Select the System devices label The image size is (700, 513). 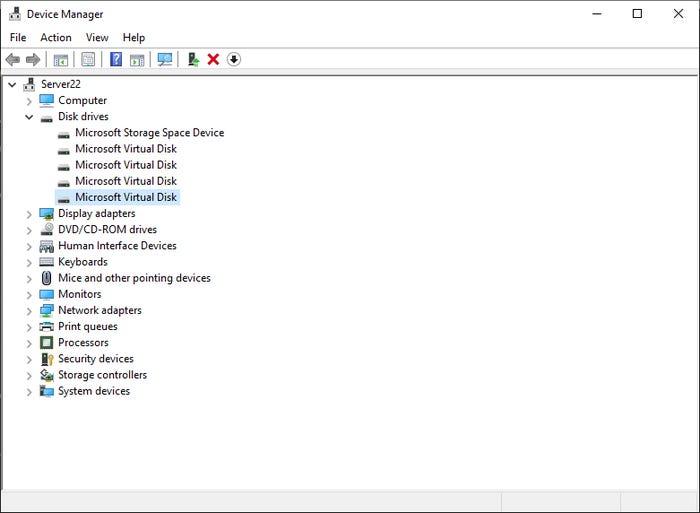pyautogui.click(x=94, y=391)
